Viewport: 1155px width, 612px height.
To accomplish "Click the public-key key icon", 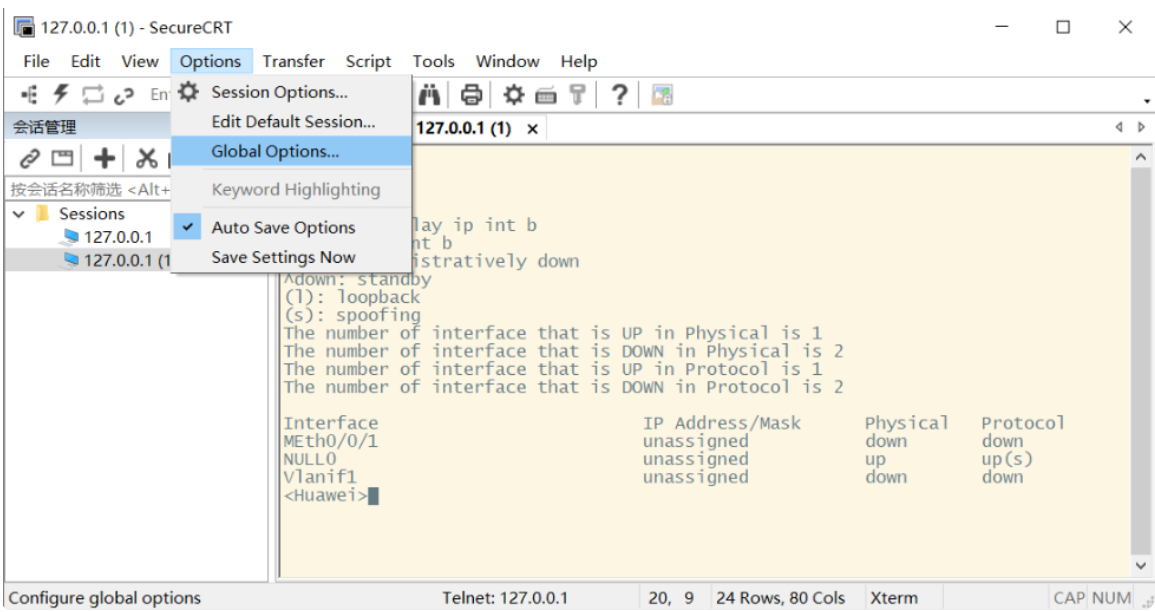I will [x=577, y=95].
